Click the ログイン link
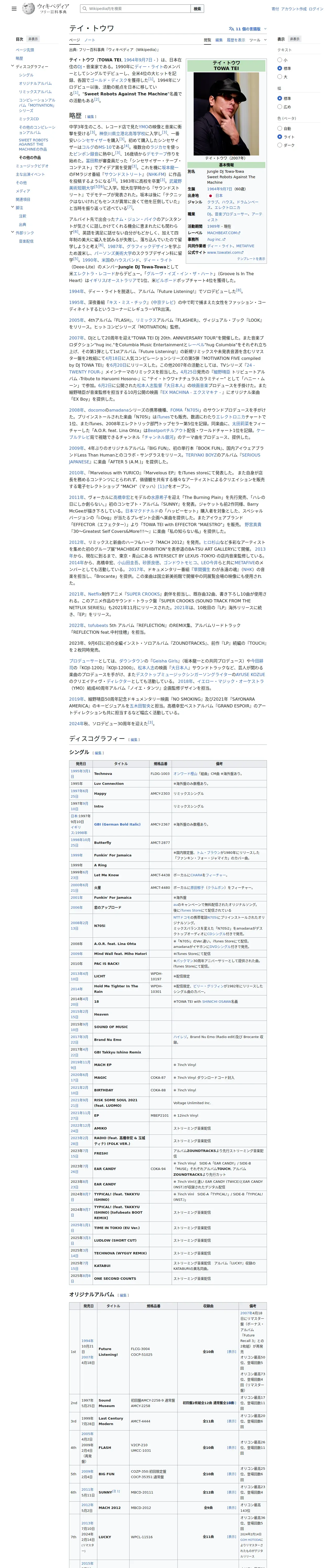This screenshot has width=336, height=1568. coord(316,9)
